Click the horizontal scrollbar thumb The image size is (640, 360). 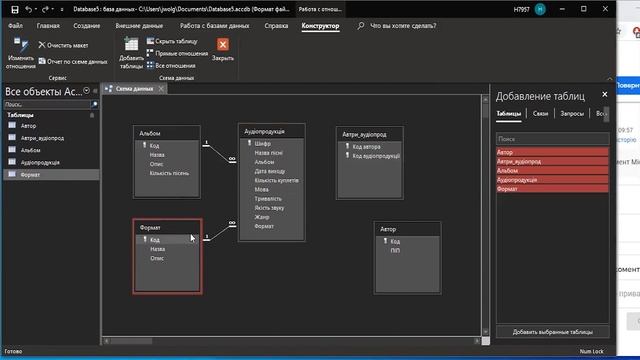coord(131,340)
